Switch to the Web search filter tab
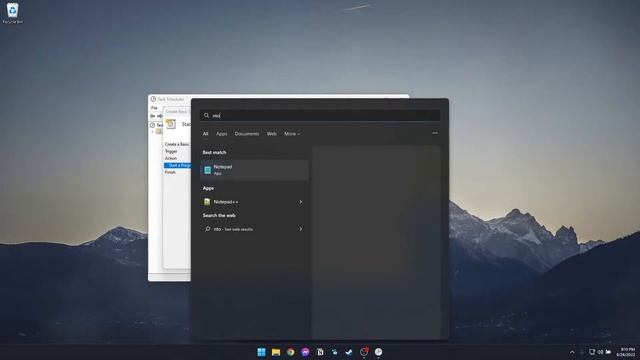The width and height of the screenshot is (640, 360). coord(271,134)
